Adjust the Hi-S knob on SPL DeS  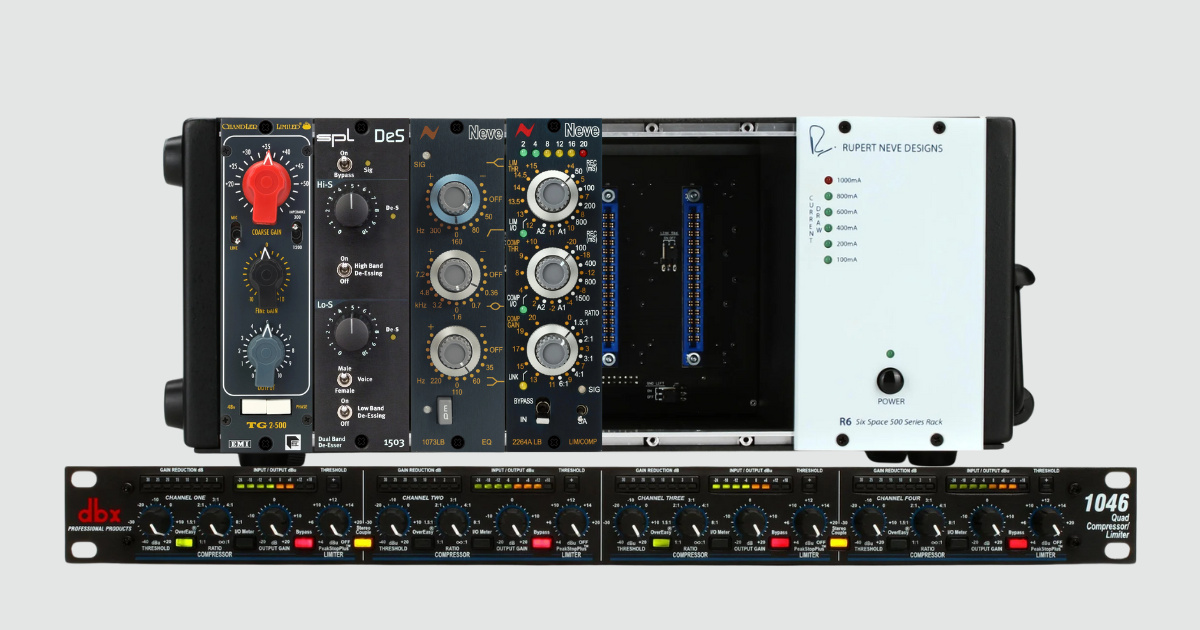pos(350,211)
